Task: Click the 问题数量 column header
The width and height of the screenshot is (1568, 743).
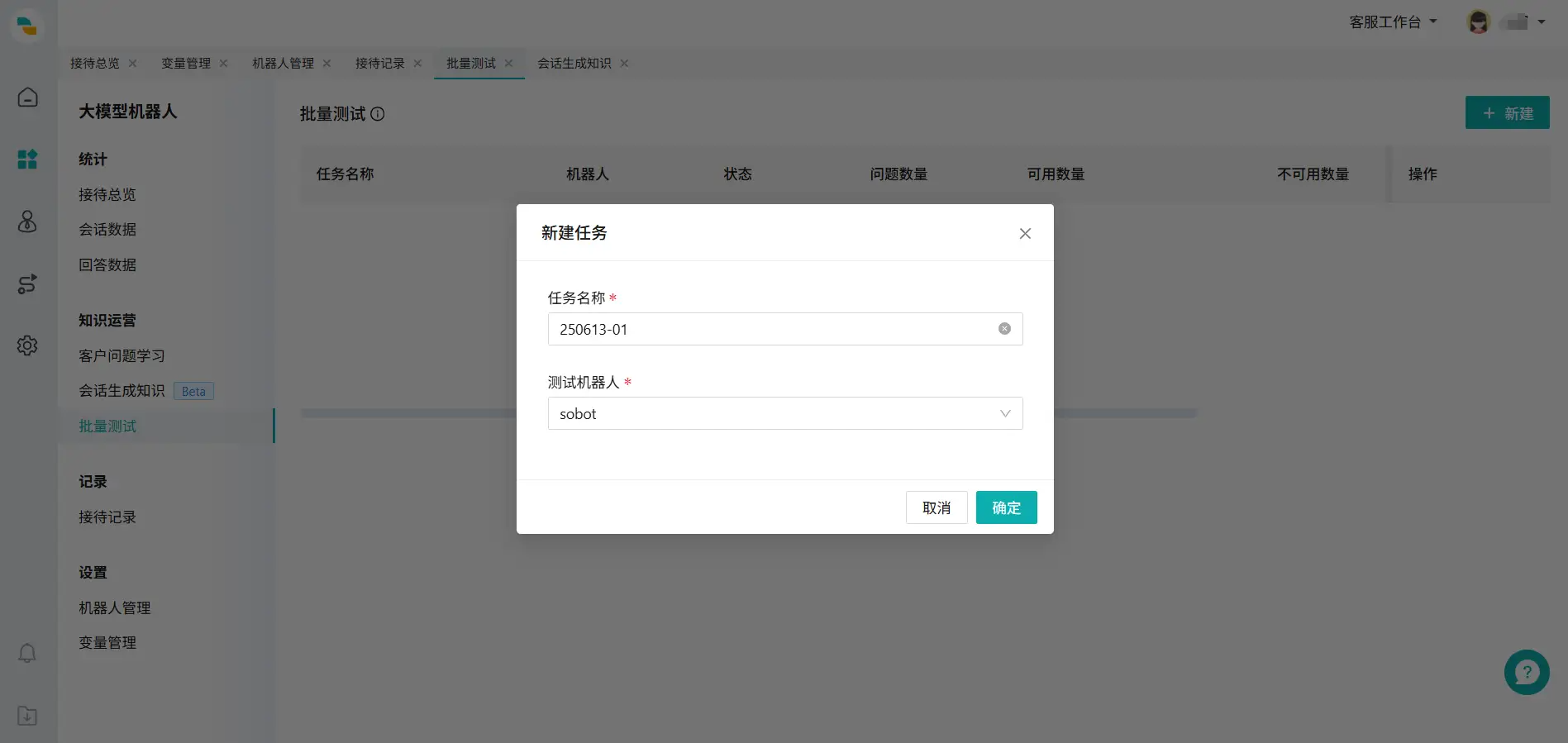Action: coord(899,174)
